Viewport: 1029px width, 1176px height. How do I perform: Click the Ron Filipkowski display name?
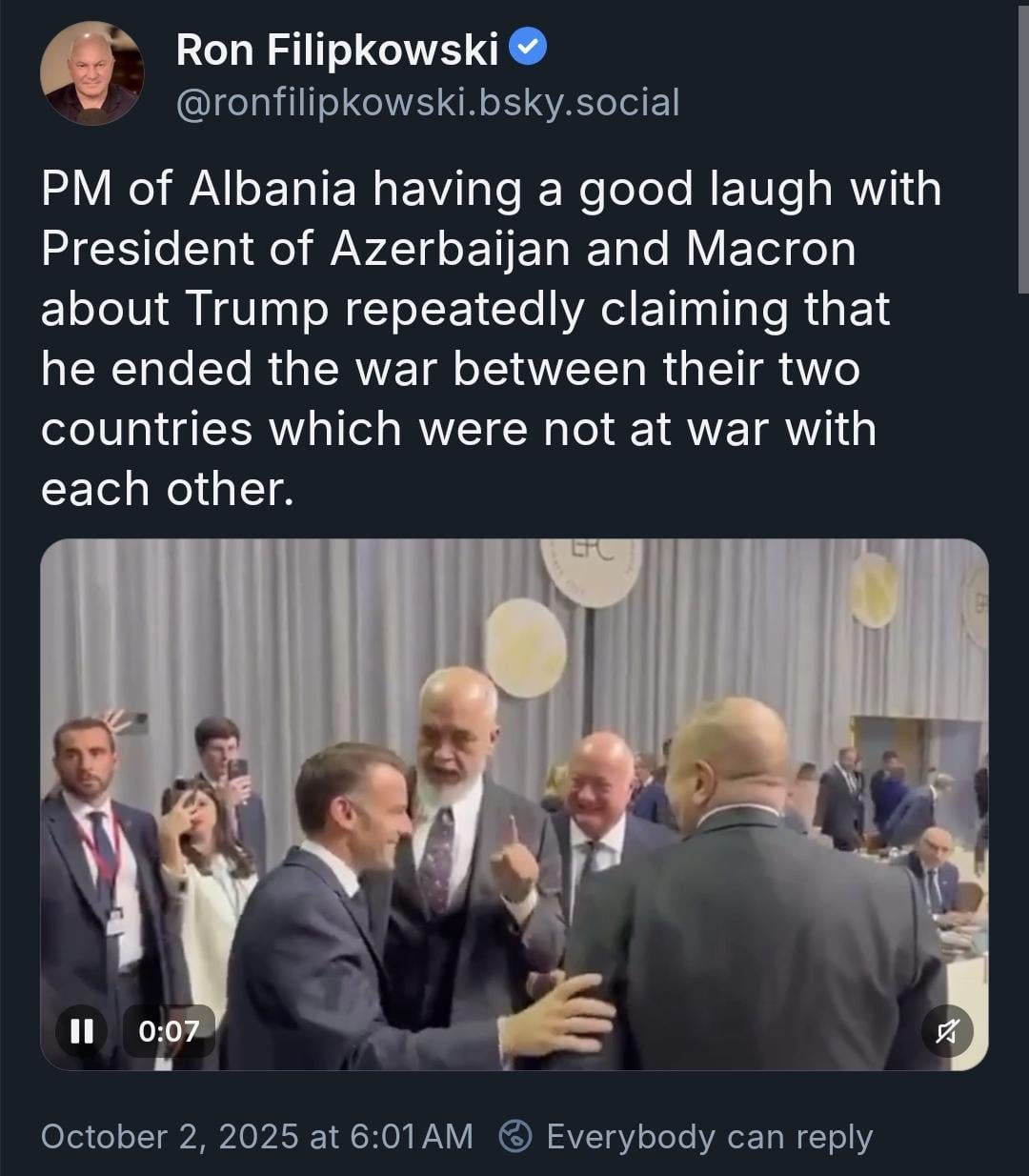coord(337,50)
